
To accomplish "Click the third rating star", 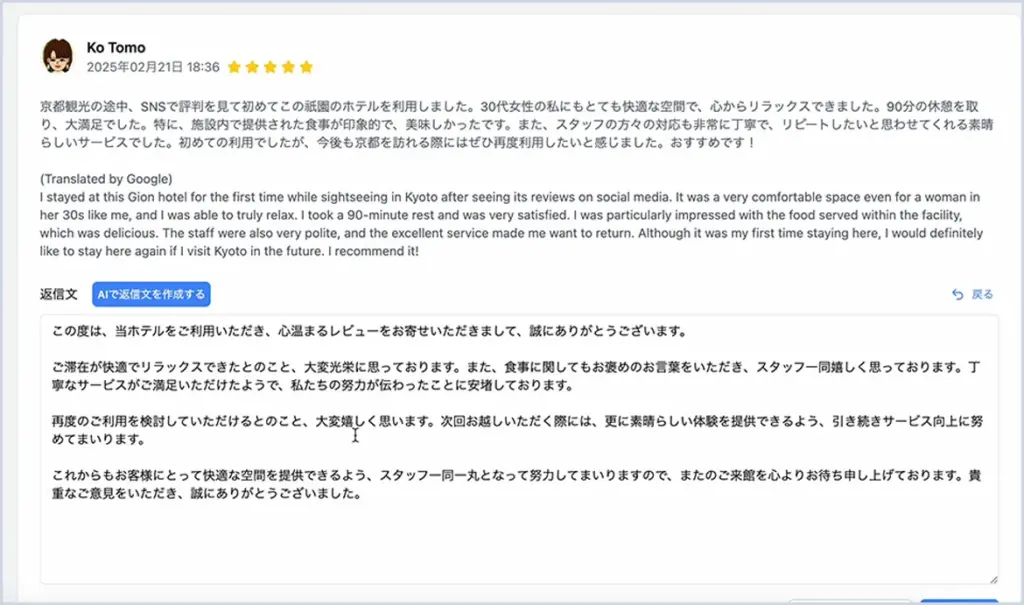I will 270,67.
